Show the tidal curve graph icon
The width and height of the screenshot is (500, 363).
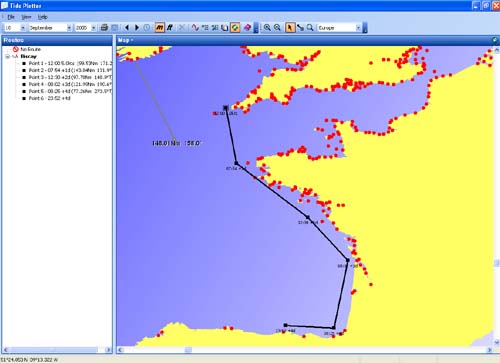point(195,28)
